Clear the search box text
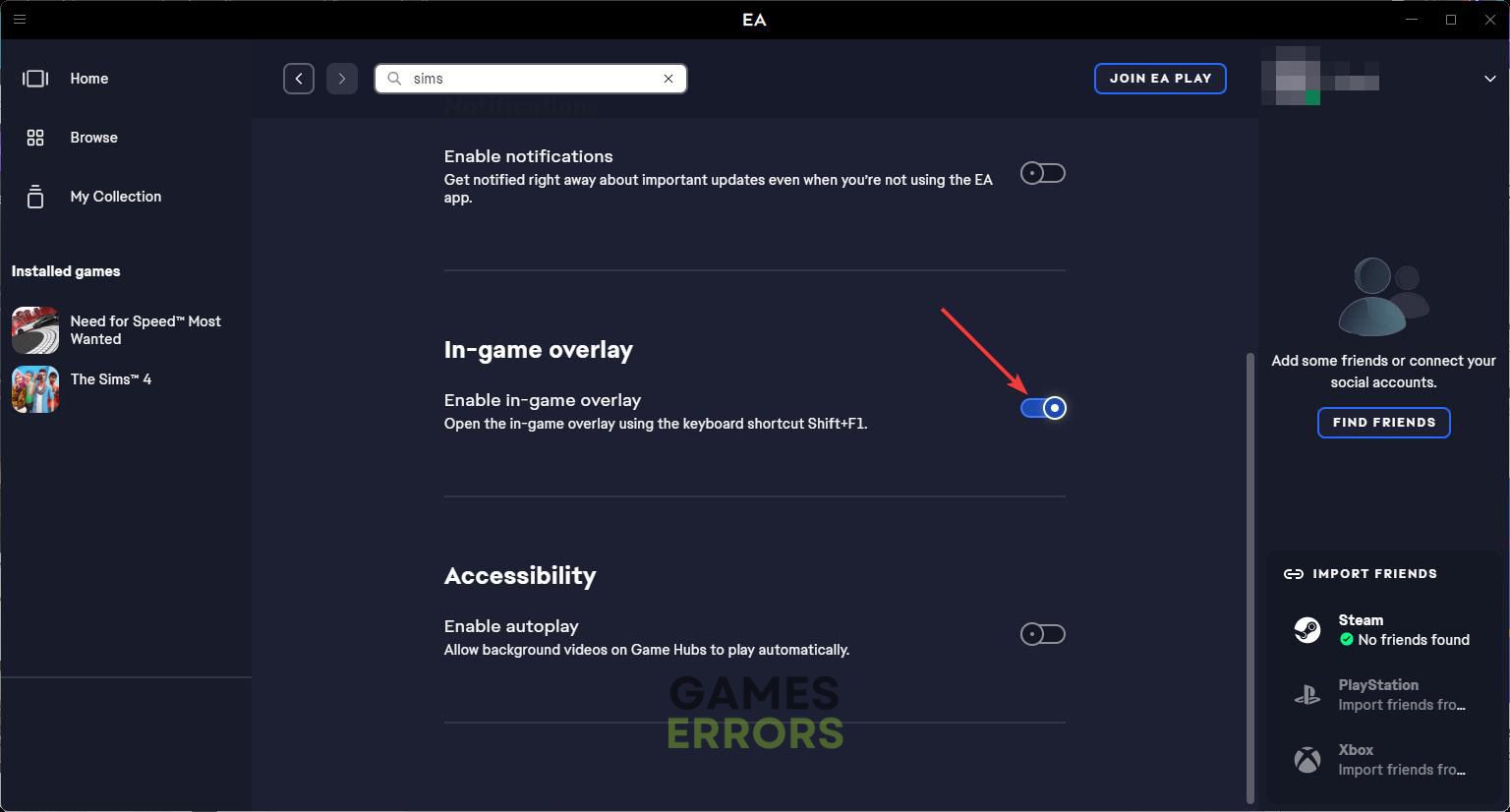This screenshot has width=1510, height=812. (668, 79)
